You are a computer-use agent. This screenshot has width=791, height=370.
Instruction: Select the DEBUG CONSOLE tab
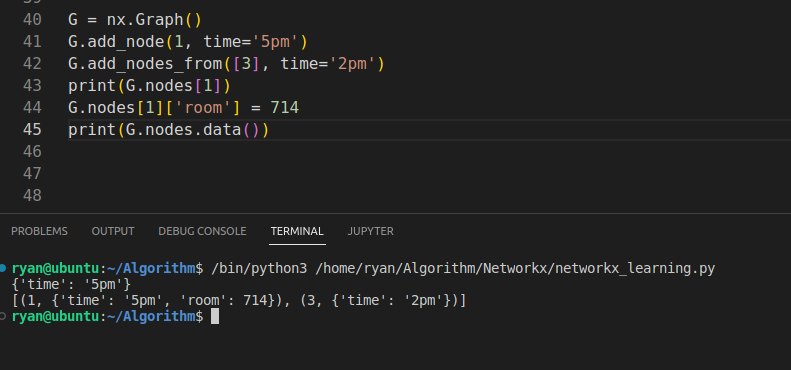pyautogui.click(x=202, y=231)
